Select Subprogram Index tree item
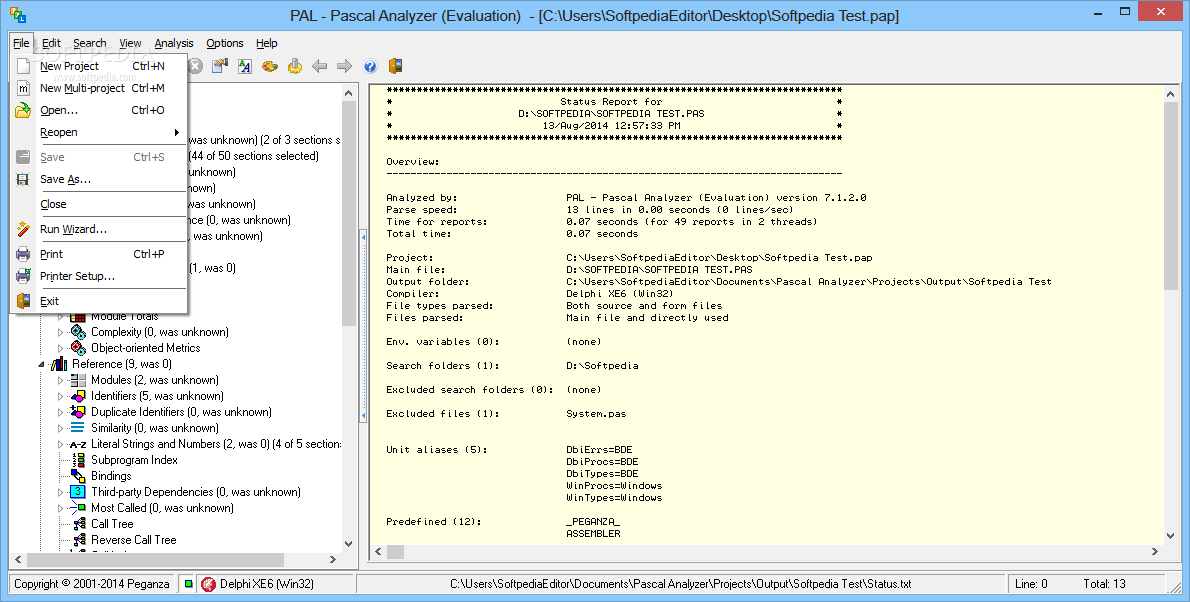This screenshot has height=602, width=1190. 134,460
